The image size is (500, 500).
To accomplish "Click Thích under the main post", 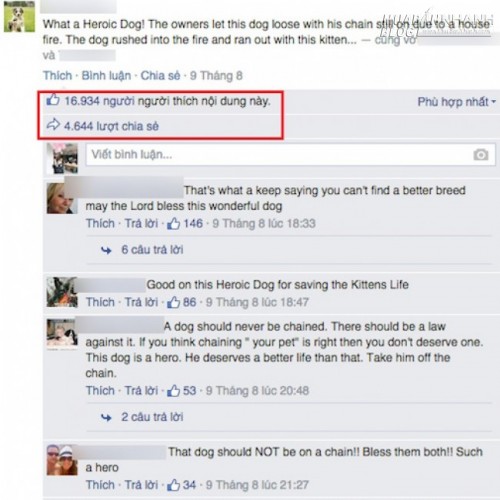I will point(57,75).
